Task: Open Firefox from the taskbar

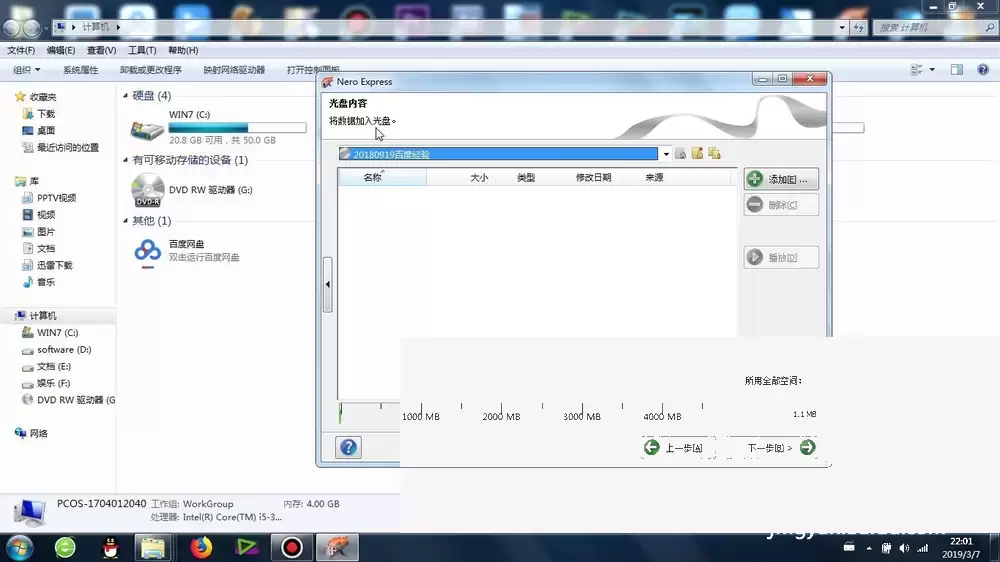Action: tap(201, 547)
